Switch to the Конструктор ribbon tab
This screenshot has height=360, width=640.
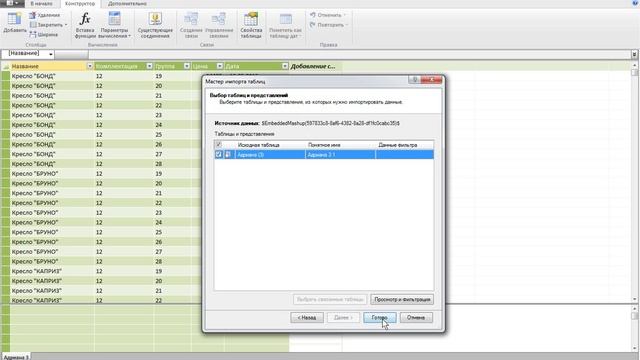click(80, 4)
